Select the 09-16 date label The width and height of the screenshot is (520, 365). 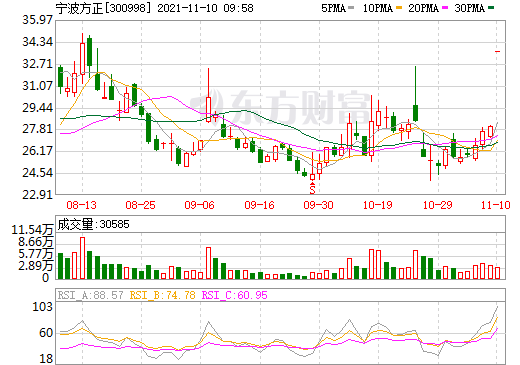[x=259, y=205]
